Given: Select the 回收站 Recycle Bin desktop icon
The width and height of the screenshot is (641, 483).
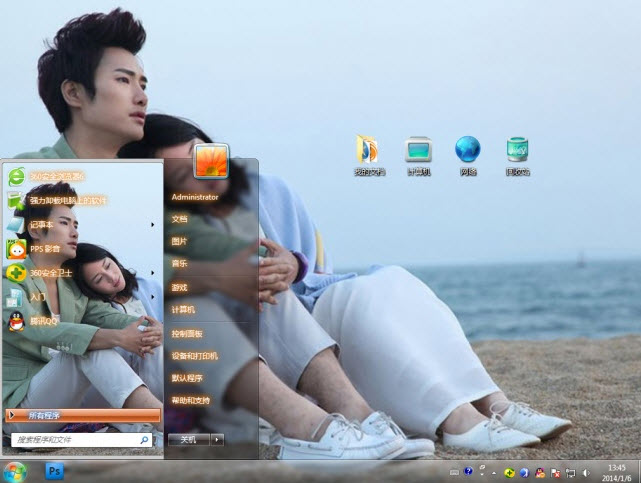Looking at the screenshot, I should [x=518, y=156].
